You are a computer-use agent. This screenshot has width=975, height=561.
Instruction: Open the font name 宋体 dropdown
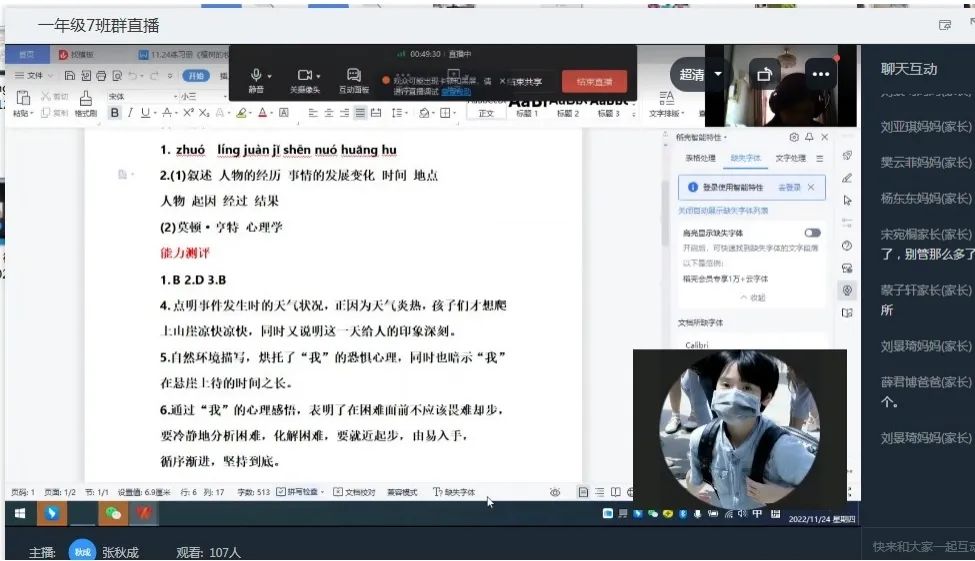[137, 96]
